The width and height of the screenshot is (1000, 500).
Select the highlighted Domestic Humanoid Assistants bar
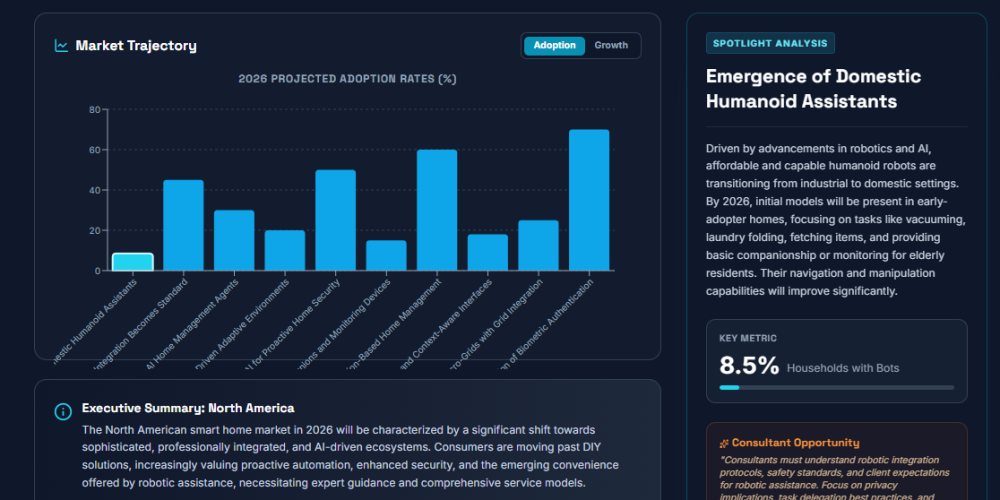132,262
